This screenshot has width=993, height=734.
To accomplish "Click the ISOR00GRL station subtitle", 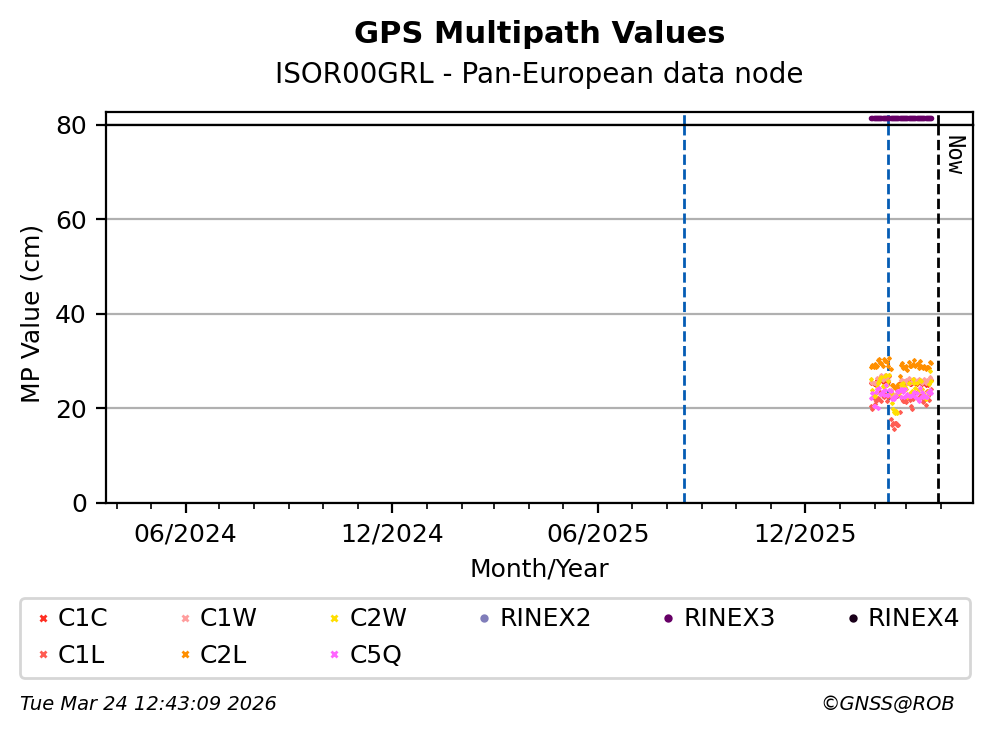I will 539,74.
